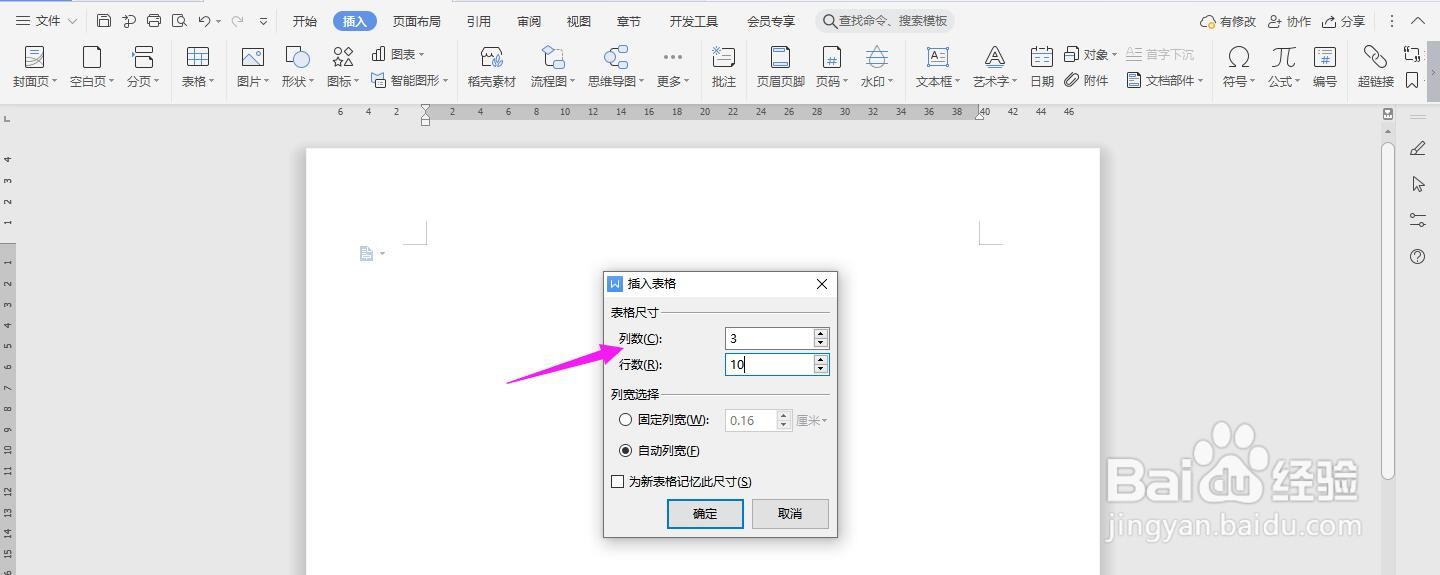The height and width of the screenshot is (575, 1440).
Task: Insert a 思维导图 mind map
Action: click(x=616, y=67)
